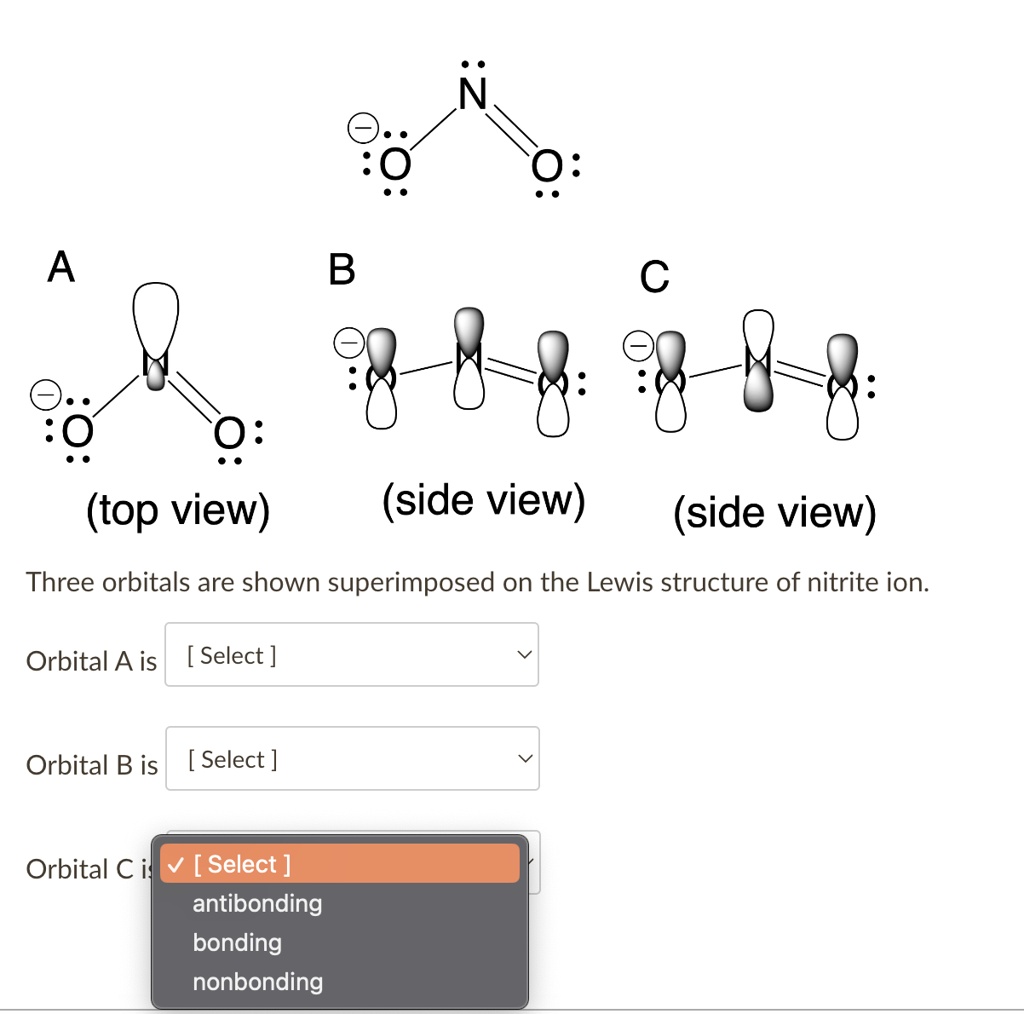This screenshot has height=1014, width=1024.
Task: Click the chevron arrow on Orbital A dropdown
Action: 523,654
